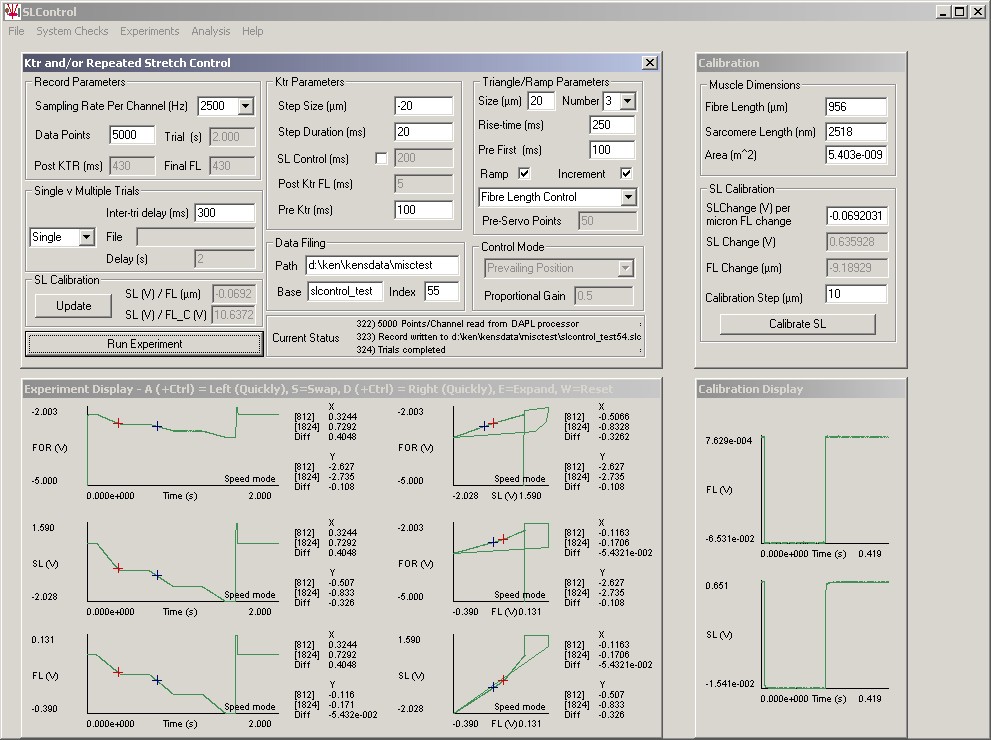
Task: Open the Analysis menu
Action: point(210,31)
